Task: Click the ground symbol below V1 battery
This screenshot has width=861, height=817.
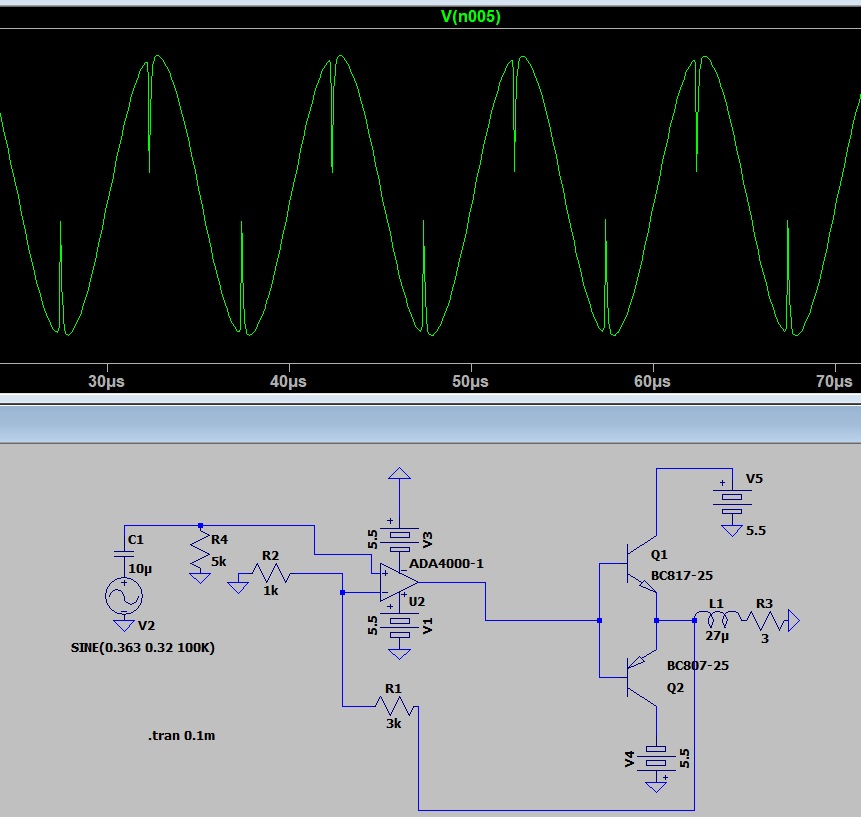Action: point(399,653)
